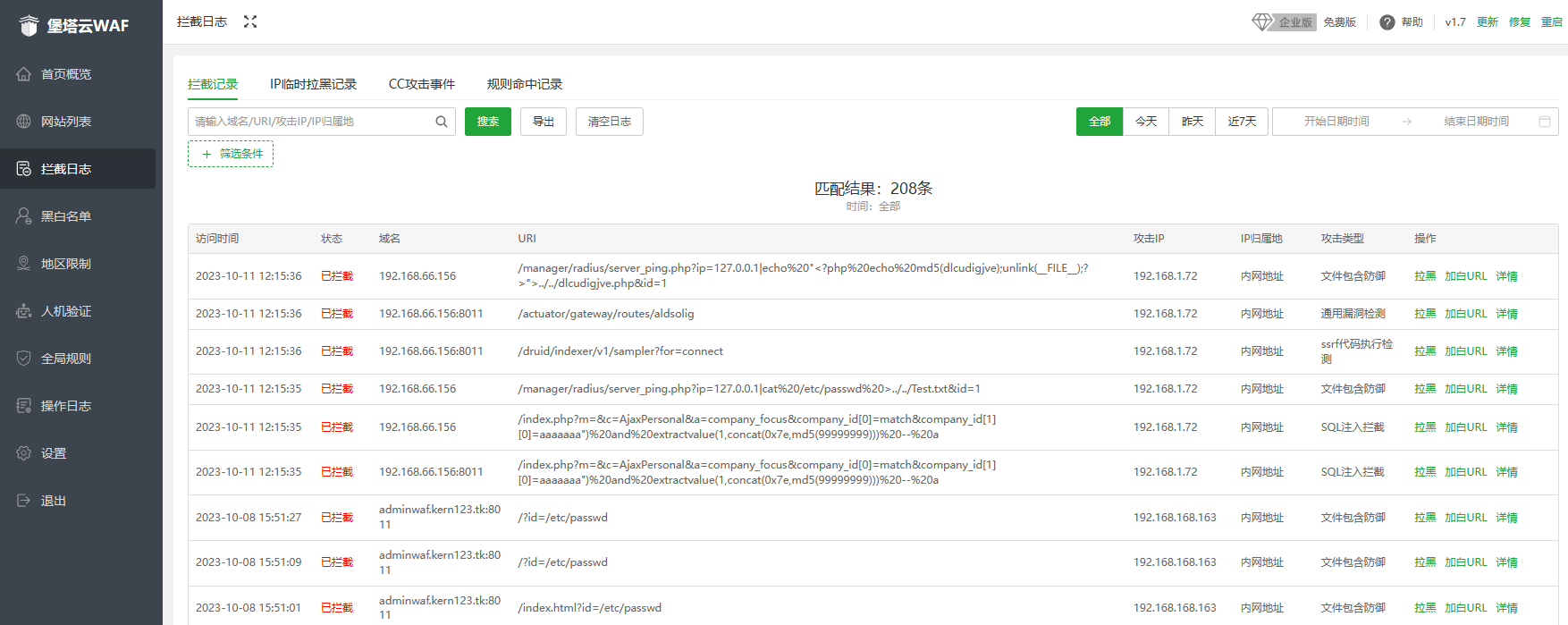
Task: Click 攻击类型 column header
Action: [1343, 239]
